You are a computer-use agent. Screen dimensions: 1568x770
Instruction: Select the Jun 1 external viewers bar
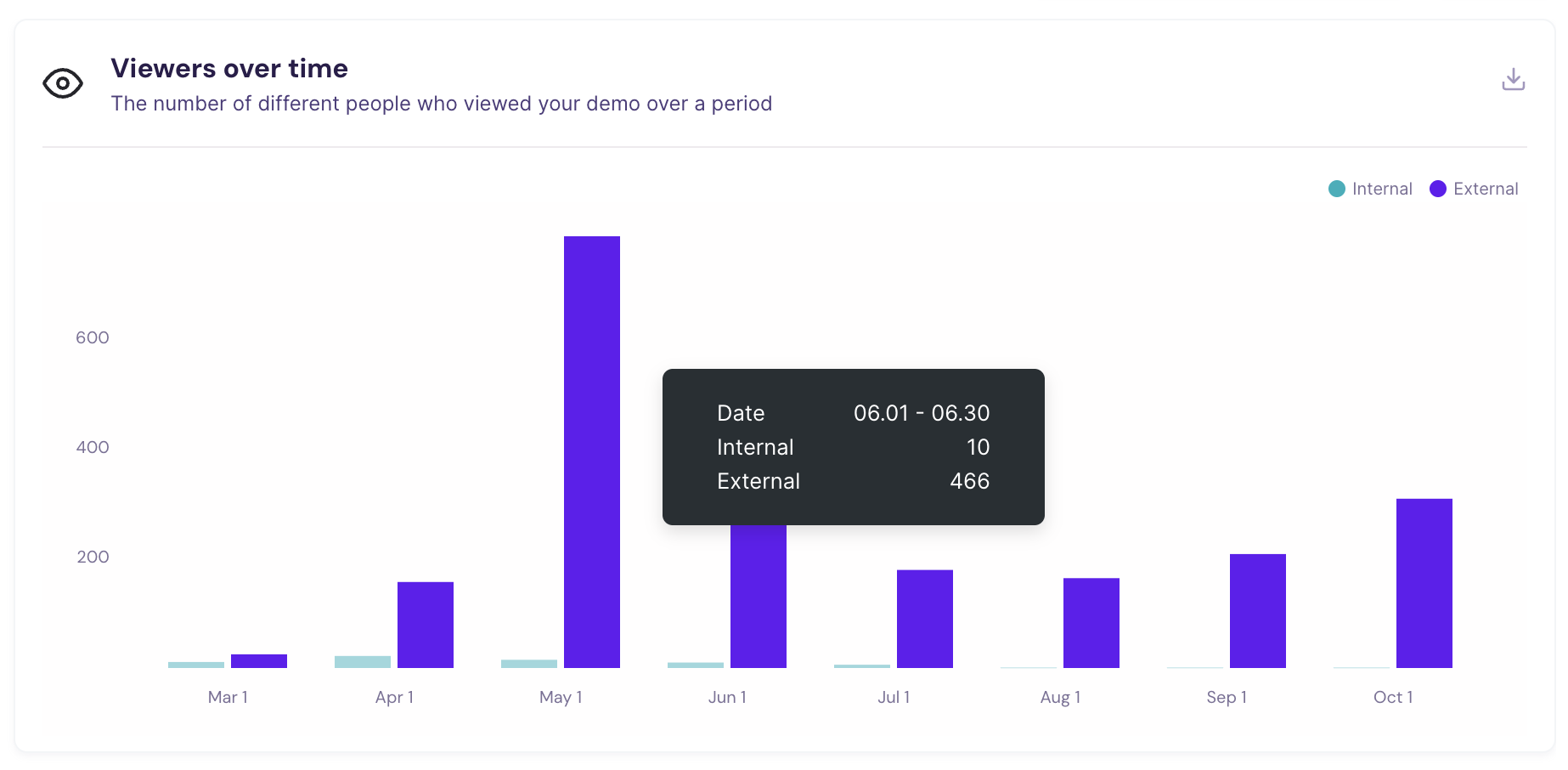click(759, 595)
